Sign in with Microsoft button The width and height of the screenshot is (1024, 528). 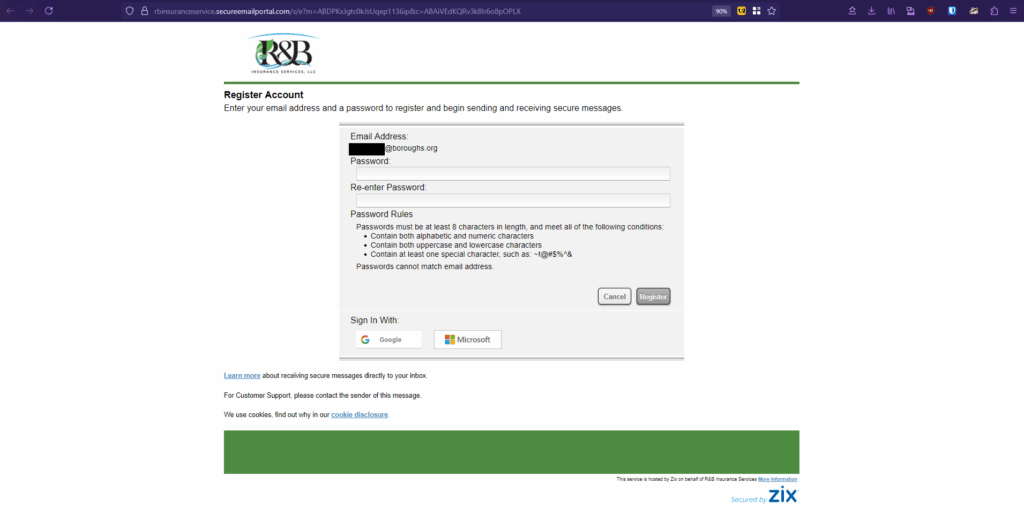pos(467,340)
